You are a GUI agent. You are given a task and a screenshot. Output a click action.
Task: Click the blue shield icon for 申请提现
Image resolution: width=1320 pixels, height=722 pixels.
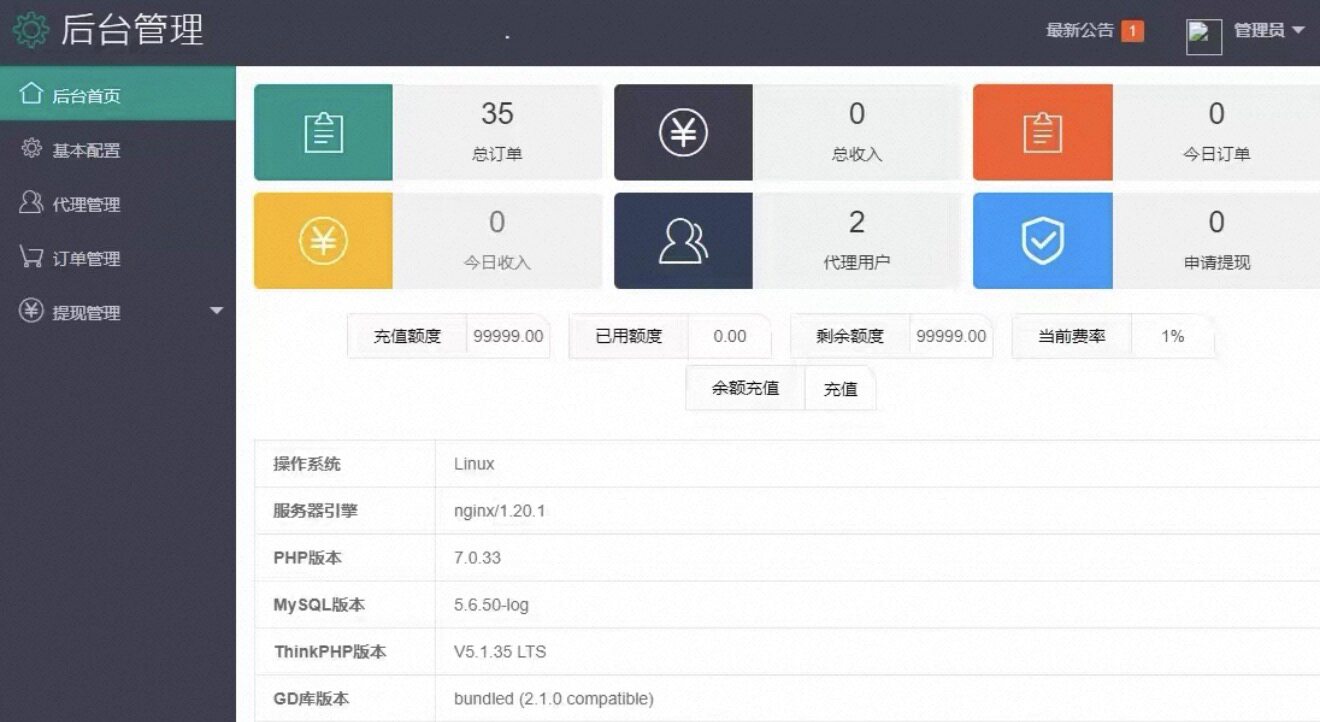pos(1042,240)
